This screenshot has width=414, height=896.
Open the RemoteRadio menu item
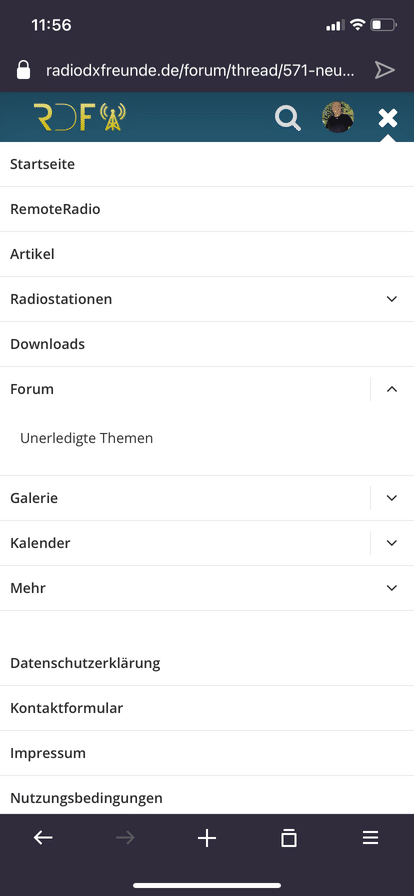coord(207,209)
